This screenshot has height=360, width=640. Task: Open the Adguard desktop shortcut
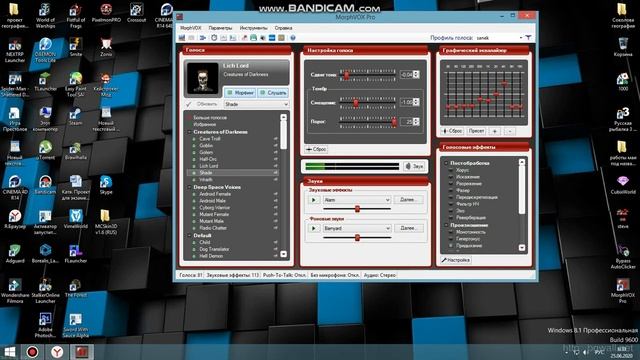pos(15,253)
